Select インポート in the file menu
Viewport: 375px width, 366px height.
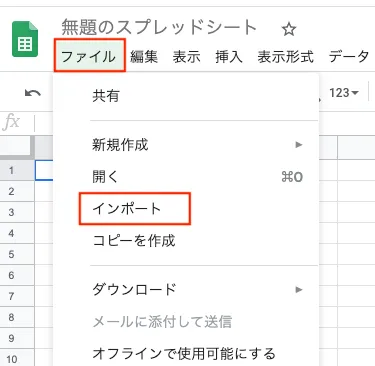186,209
